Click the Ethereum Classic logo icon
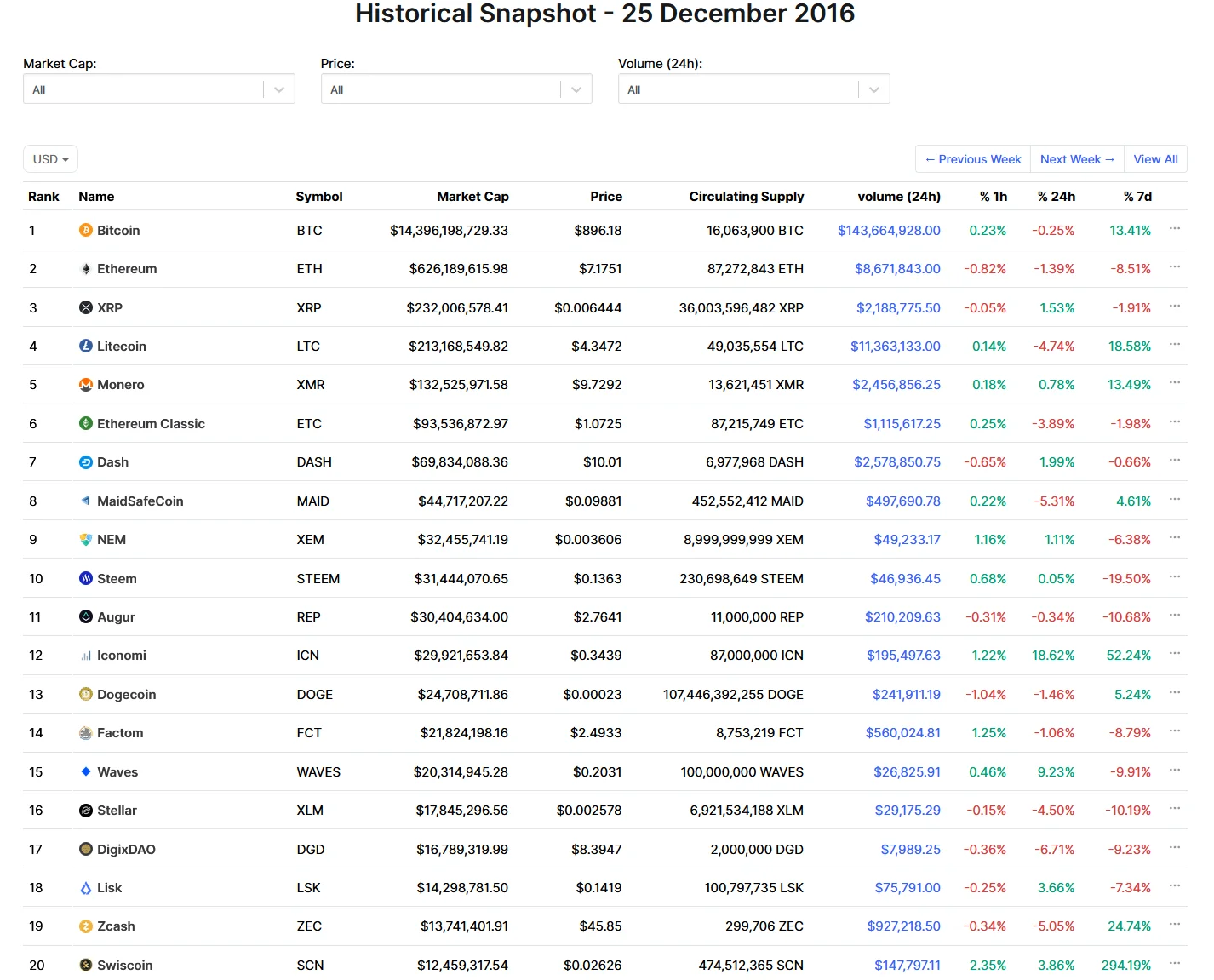Viewport: 1214px width, 980px height. (86, 423)
